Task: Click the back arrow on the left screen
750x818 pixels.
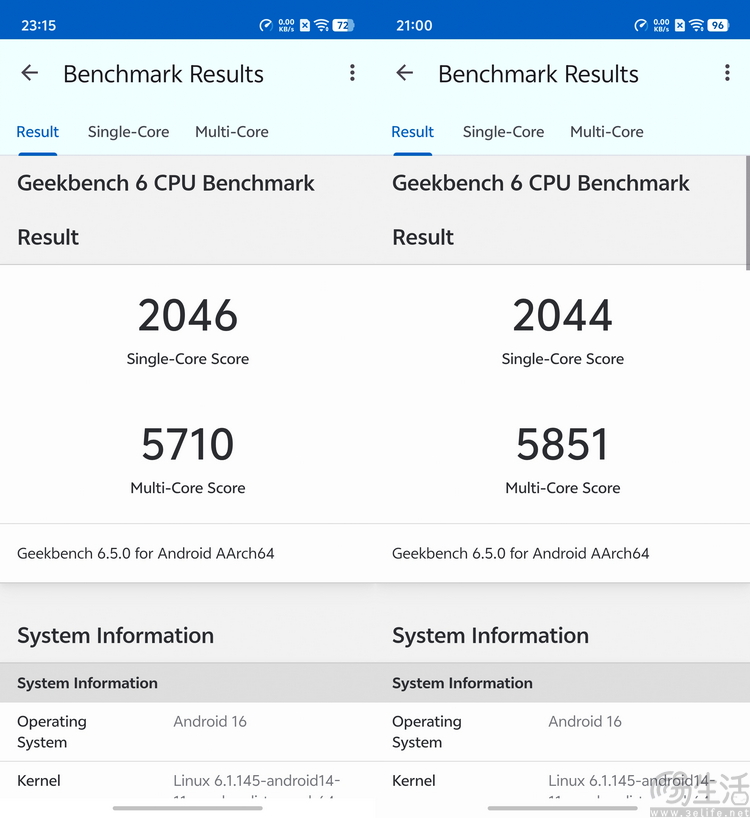Action: point(30,73)
